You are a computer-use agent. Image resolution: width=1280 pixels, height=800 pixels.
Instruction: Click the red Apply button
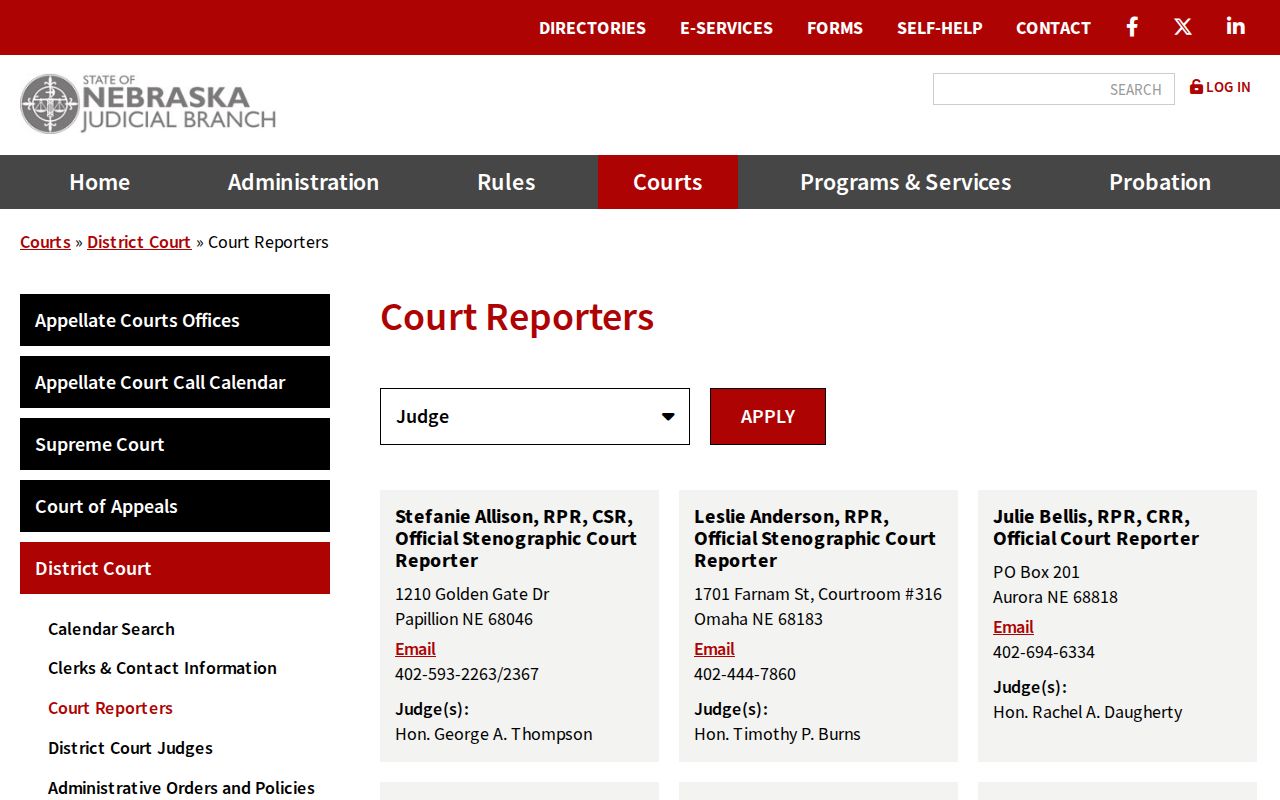[768, 416]
